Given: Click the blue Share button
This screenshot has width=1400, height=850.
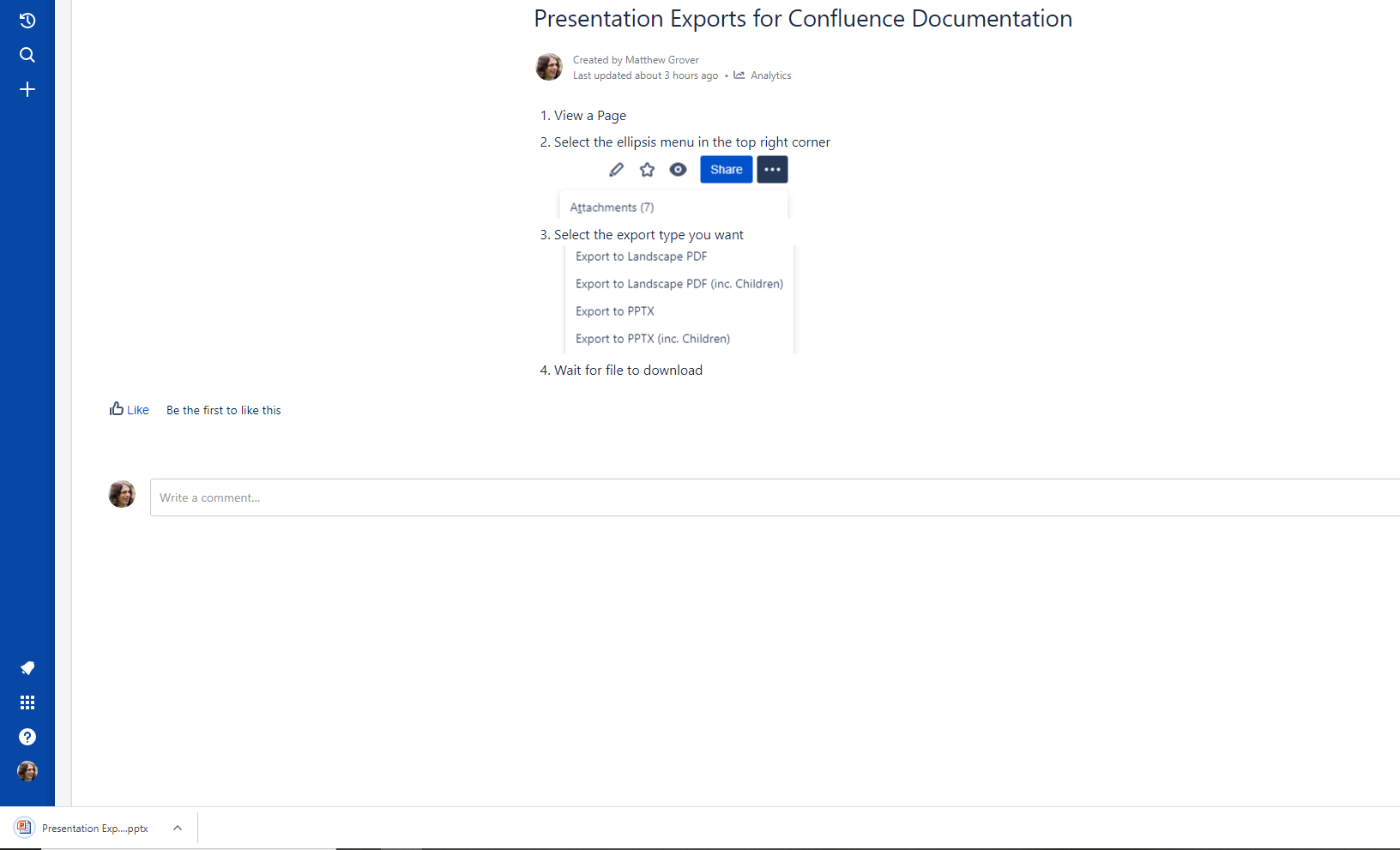Looking at the screenshot, I should point(726,170).
